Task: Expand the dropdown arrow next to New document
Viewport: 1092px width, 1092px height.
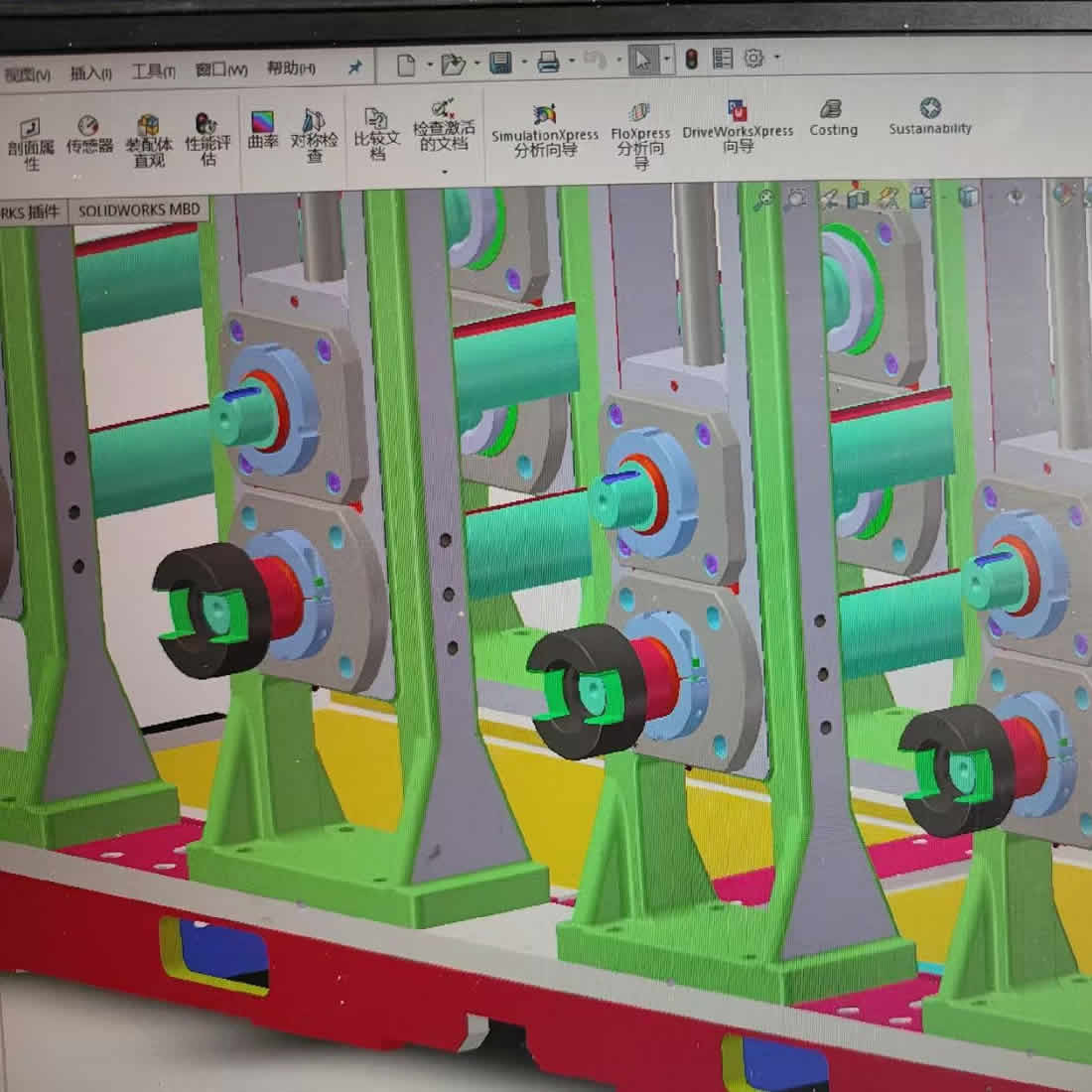Action: click(430, 65)
